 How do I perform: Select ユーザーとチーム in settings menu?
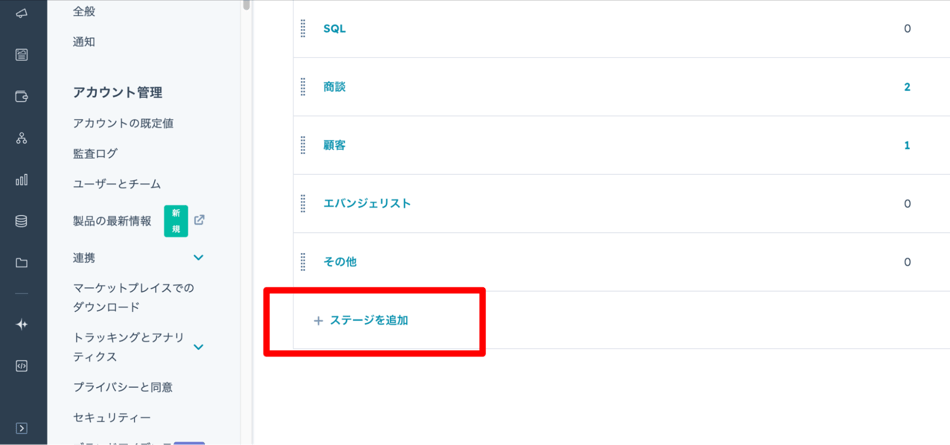click(x=116, y=184)
